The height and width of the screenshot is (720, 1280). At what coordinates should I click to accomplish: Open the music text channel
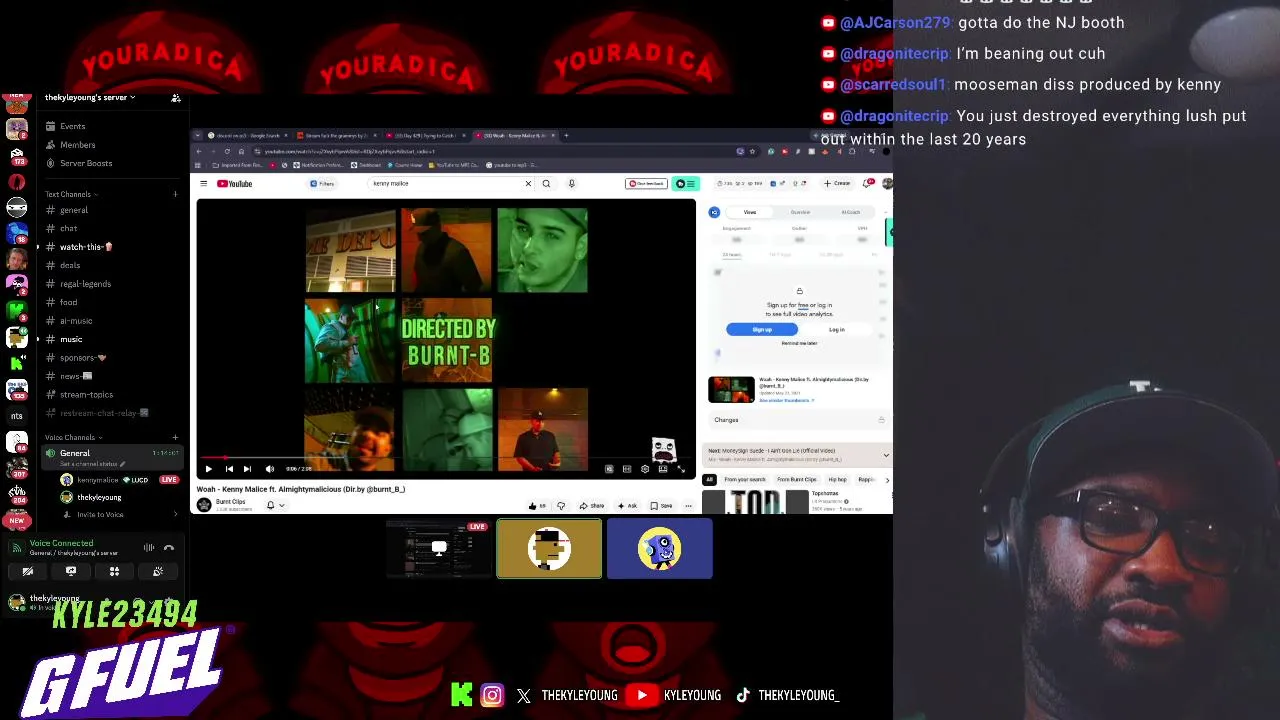(71, 339)
